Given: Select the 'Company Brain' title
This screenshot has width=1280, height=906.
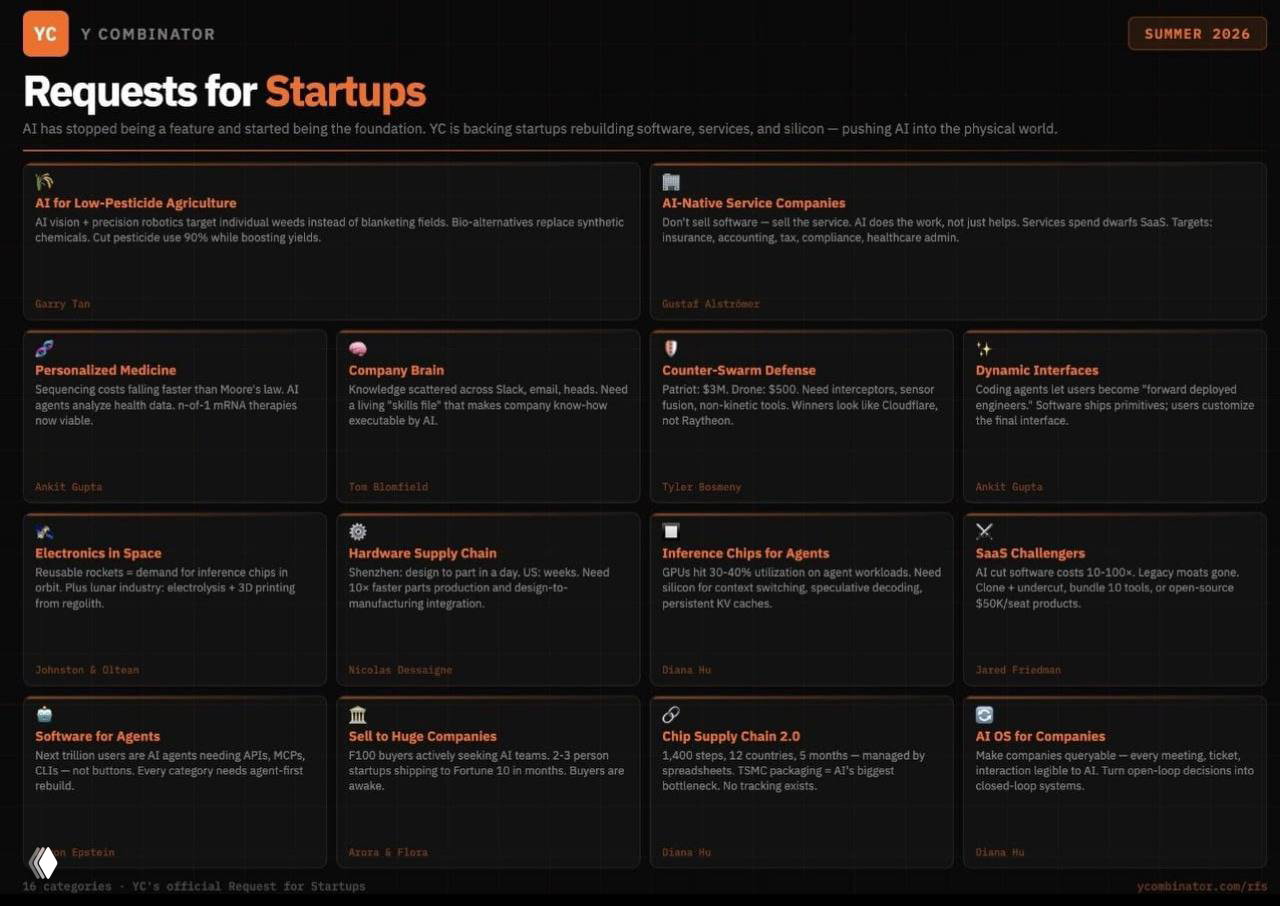Looking at the screenshot, I should [396, 370].
